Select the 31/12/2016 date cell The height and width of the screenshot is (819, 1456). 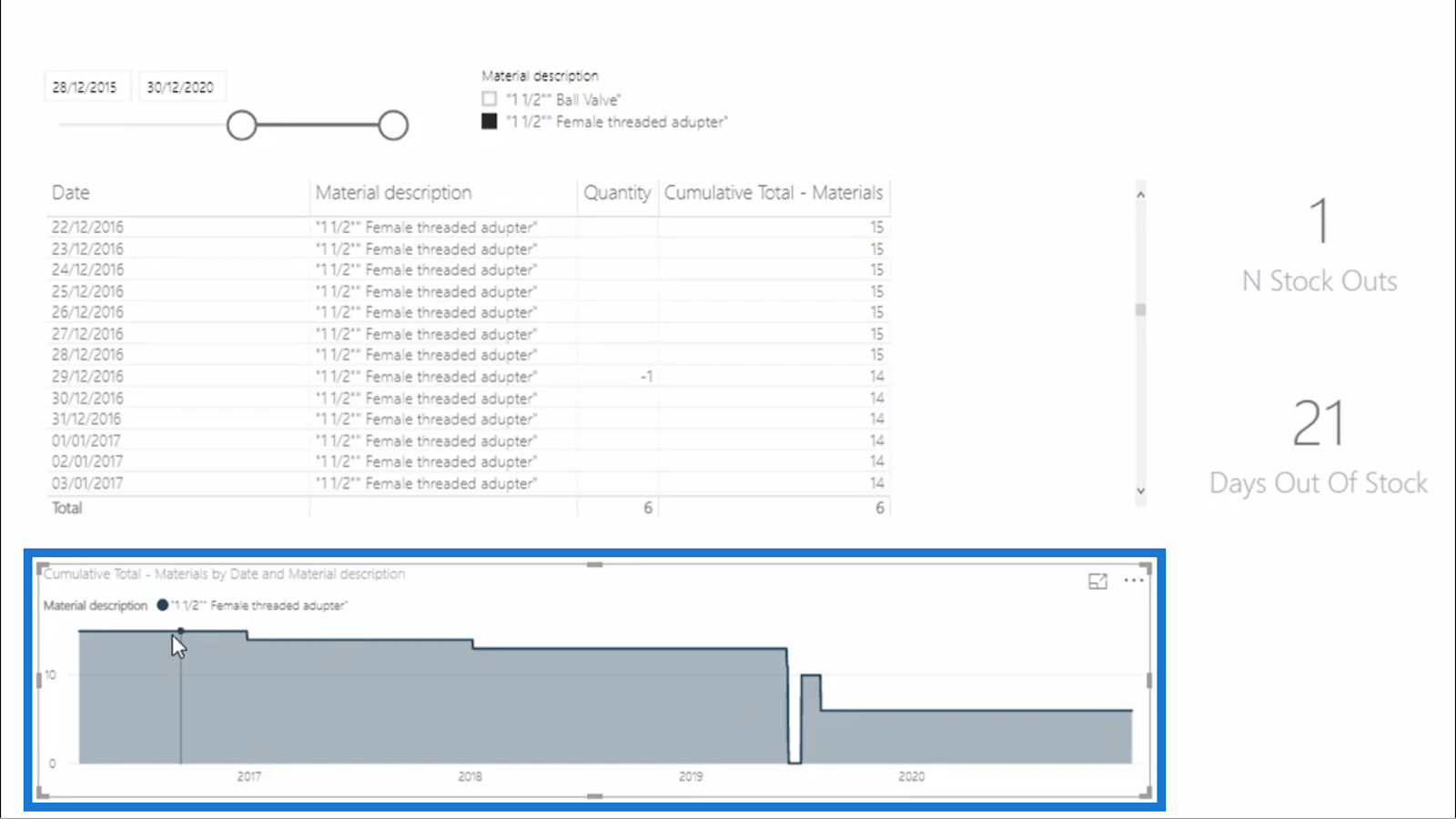coord(86,419)
